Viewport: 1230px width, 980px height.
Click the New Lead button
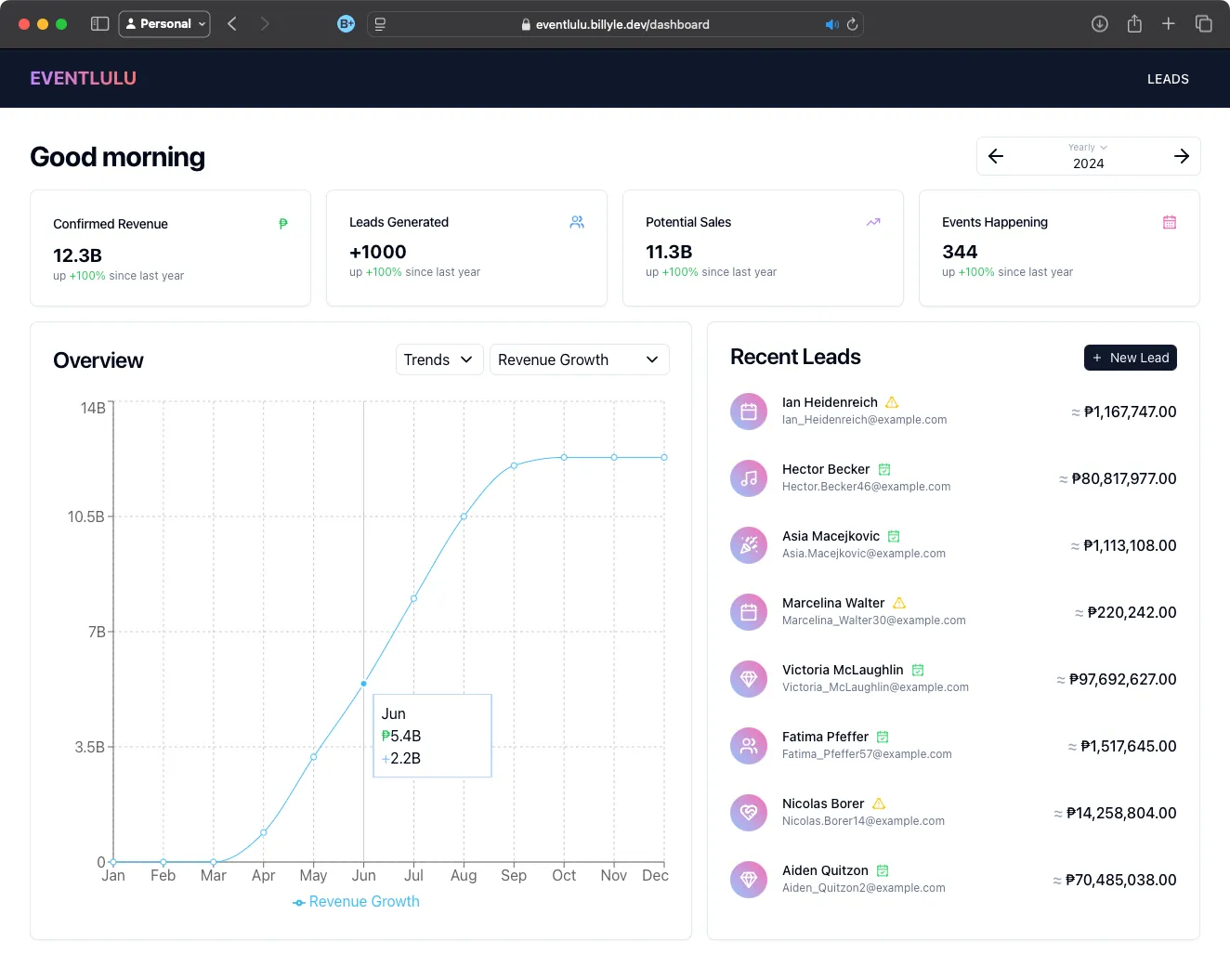click(1130, 358)
